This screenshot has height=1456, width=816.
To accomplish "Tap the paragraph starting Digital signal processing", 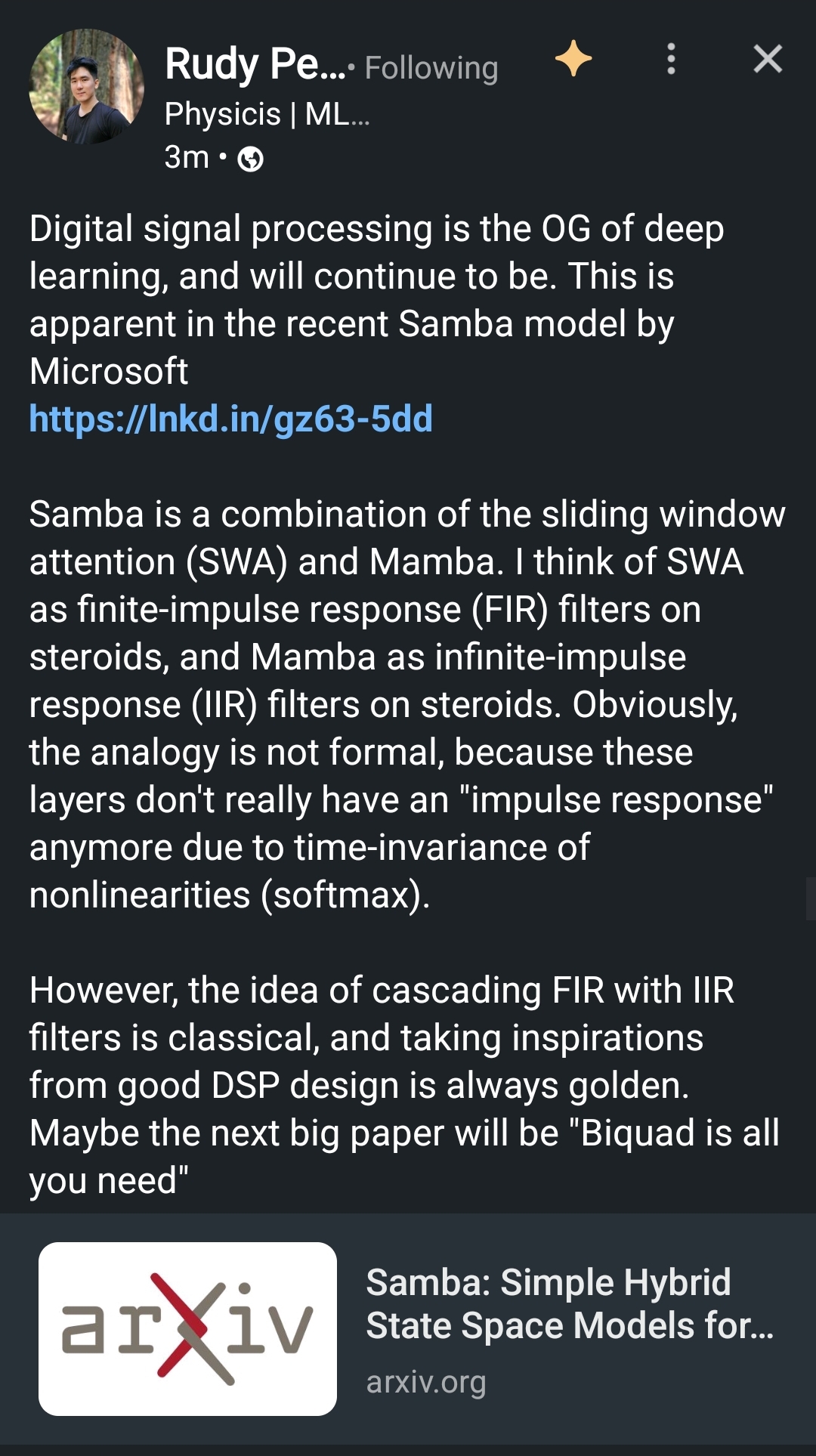I will point(376,277).
